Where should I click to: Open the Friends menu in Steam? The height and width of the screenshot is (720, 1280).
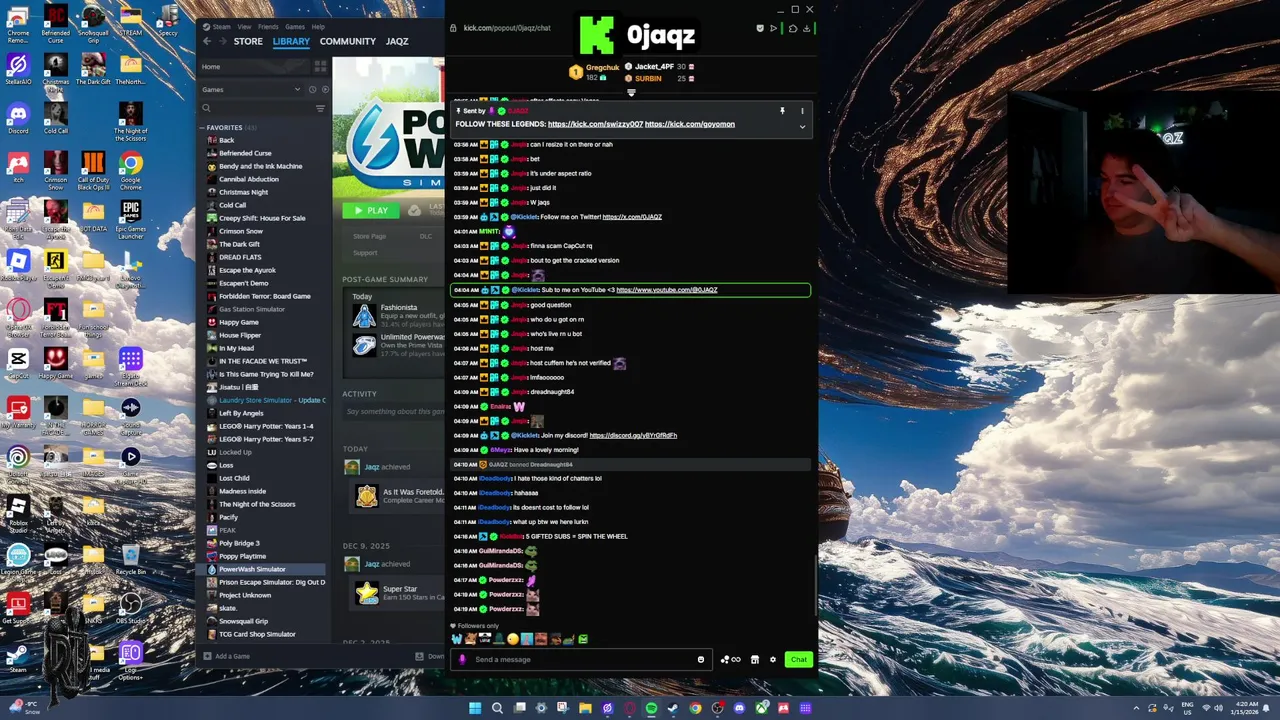pyautogui.click(x=268, y=27)
